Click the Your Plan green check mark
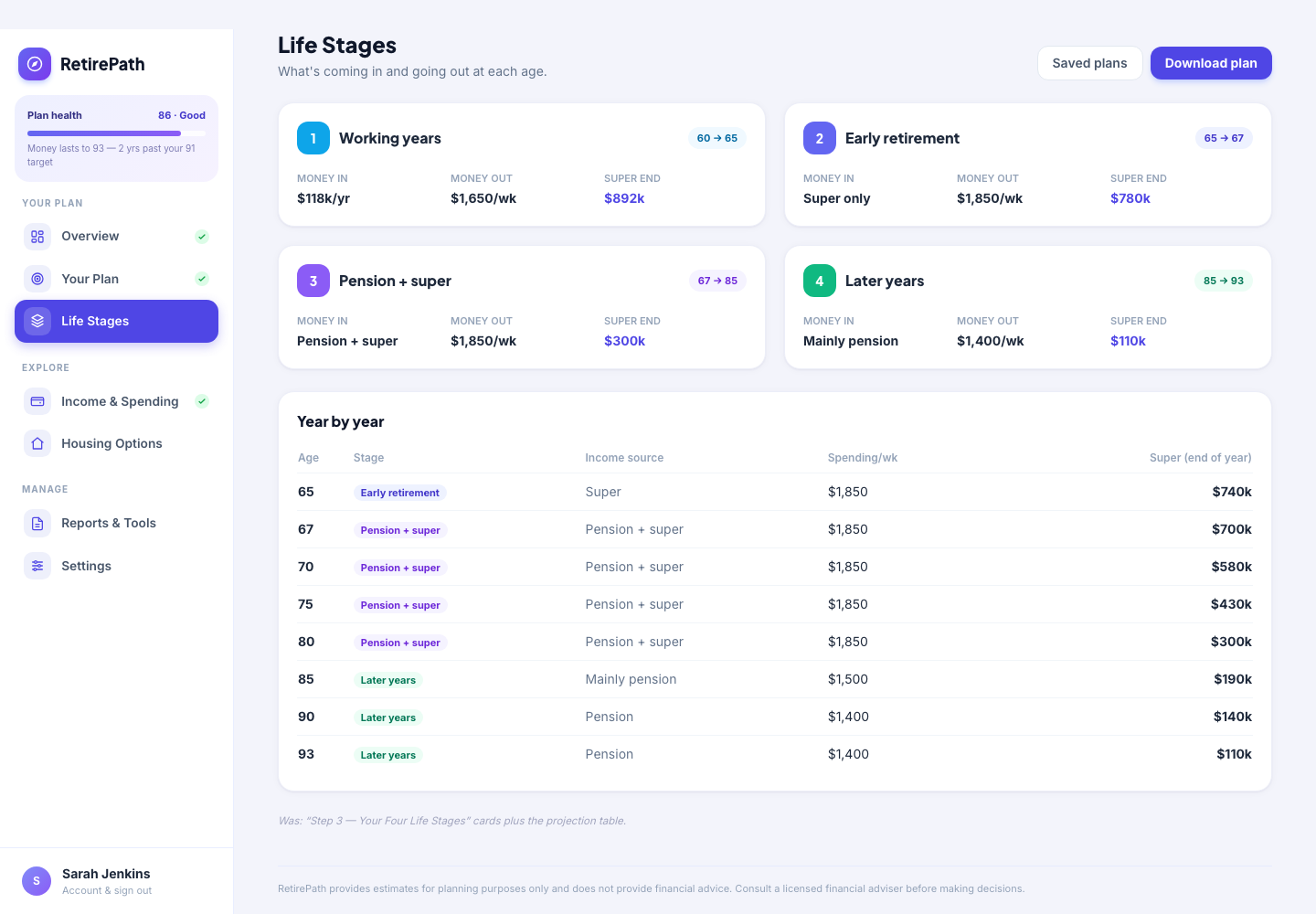The height and width of the screenshot is (914, 1316). [x=202, y=279]
